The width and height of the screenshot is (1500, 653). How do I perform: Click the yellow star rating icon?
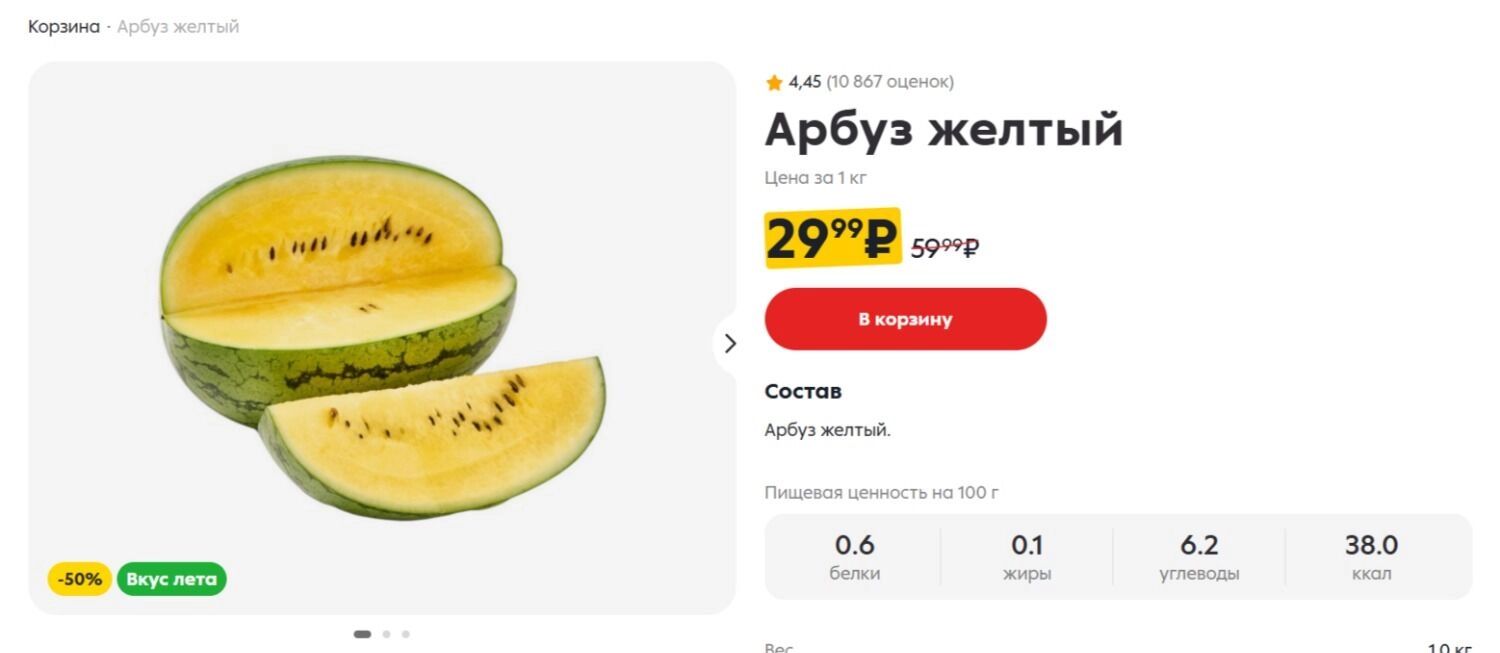tap(774, 83)
